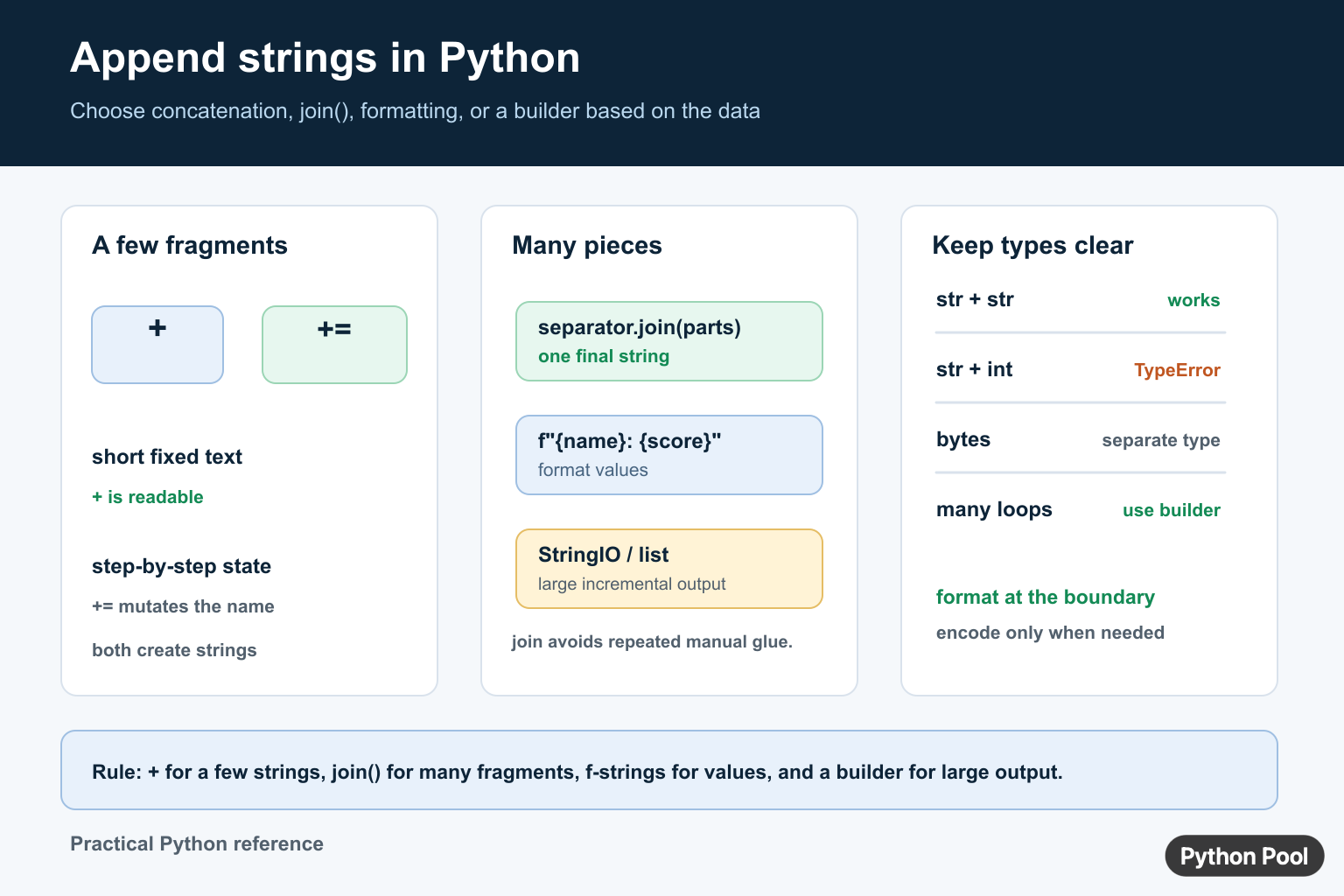The image size is (1344, 896).
Task: Click the 'format at the boundary' green text
Action: point(1046,597)
